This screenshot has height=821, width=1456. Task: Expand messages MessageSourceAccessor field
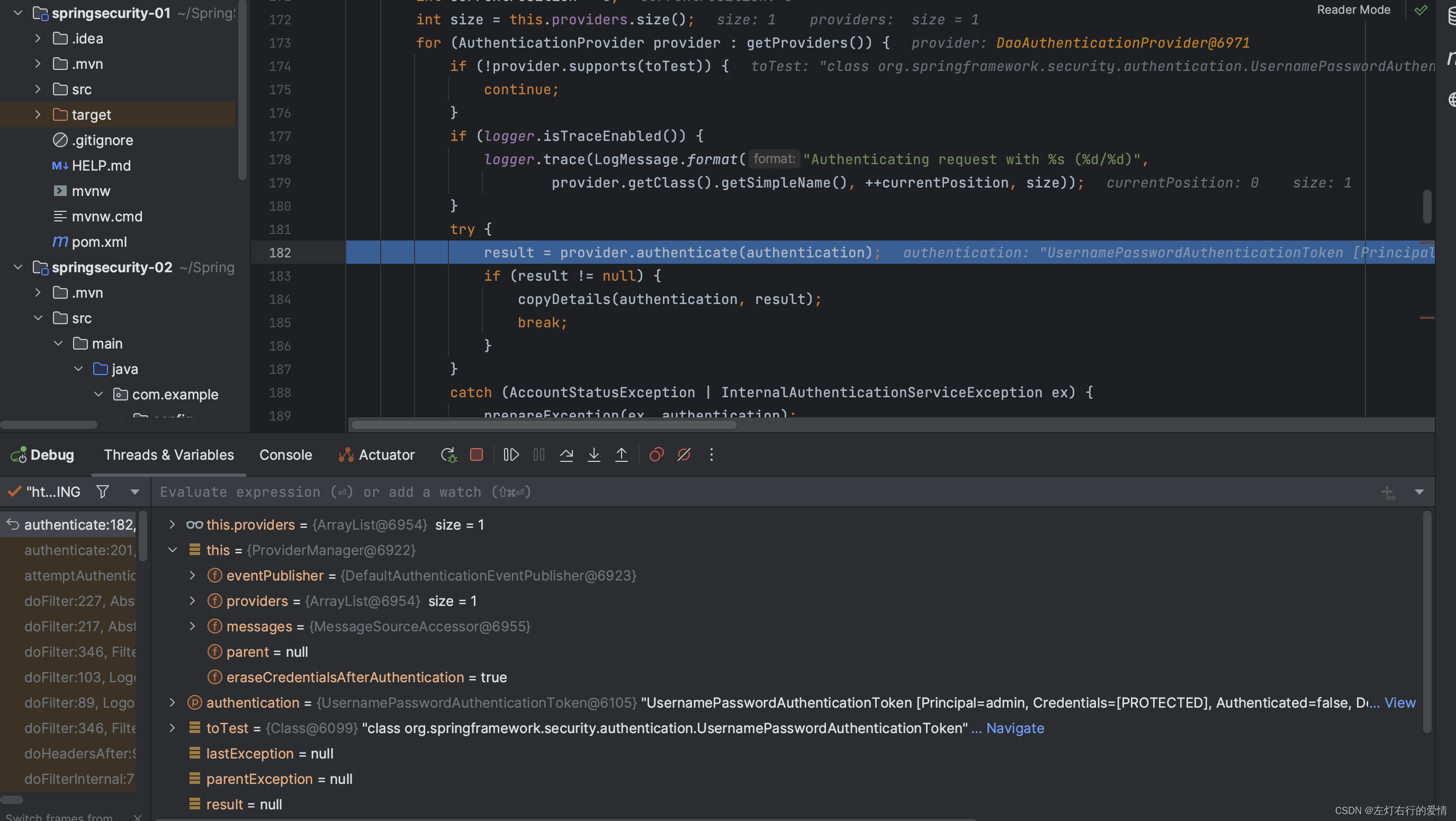click(x=192, y=627)
